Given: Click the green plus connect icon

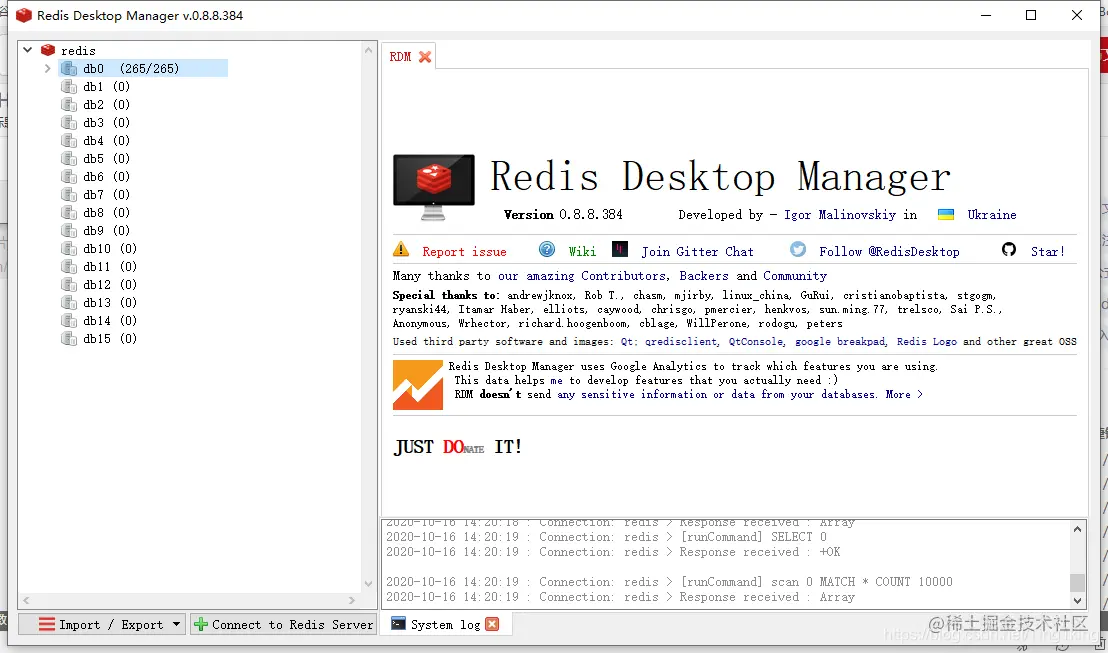Looking at the screenshot, I should tap(201, 624).
